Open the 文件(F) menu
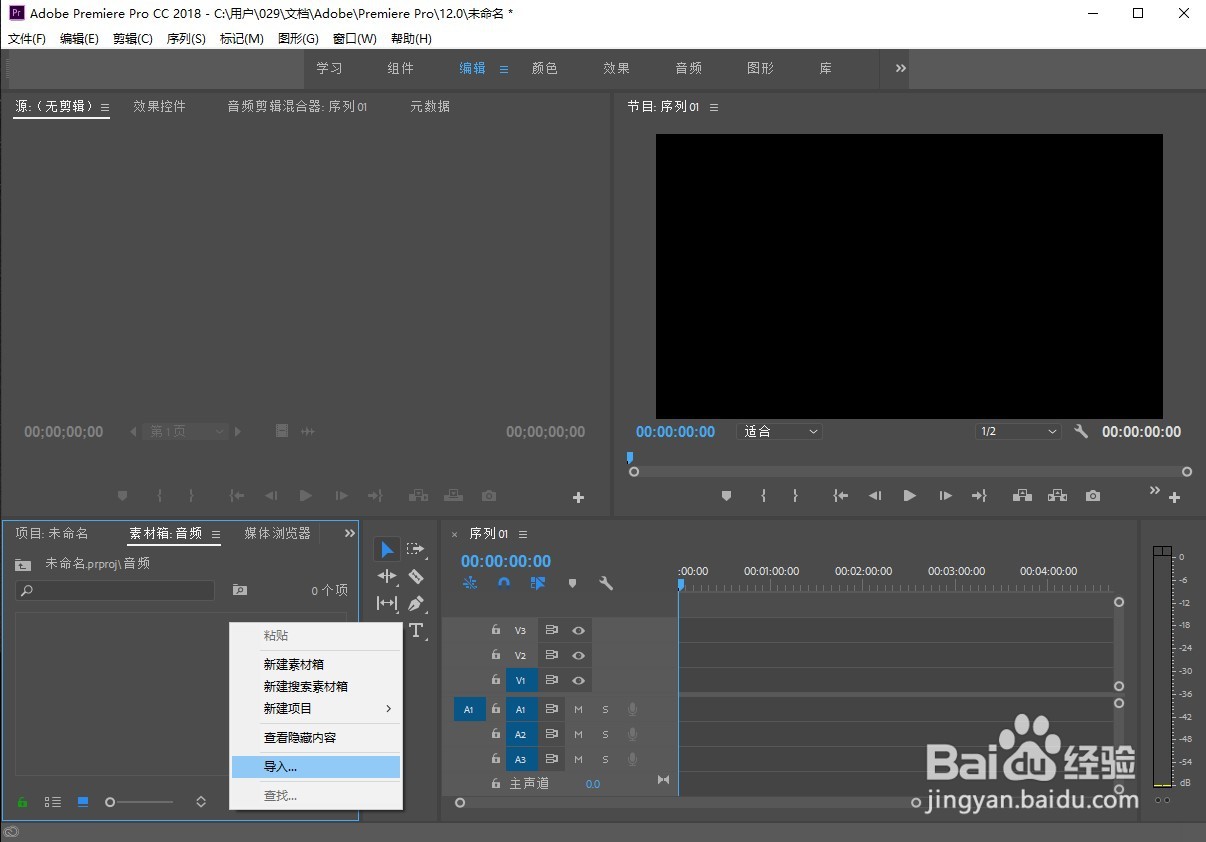The width and height of the screenshot is (1206, 842). [27, 39]
